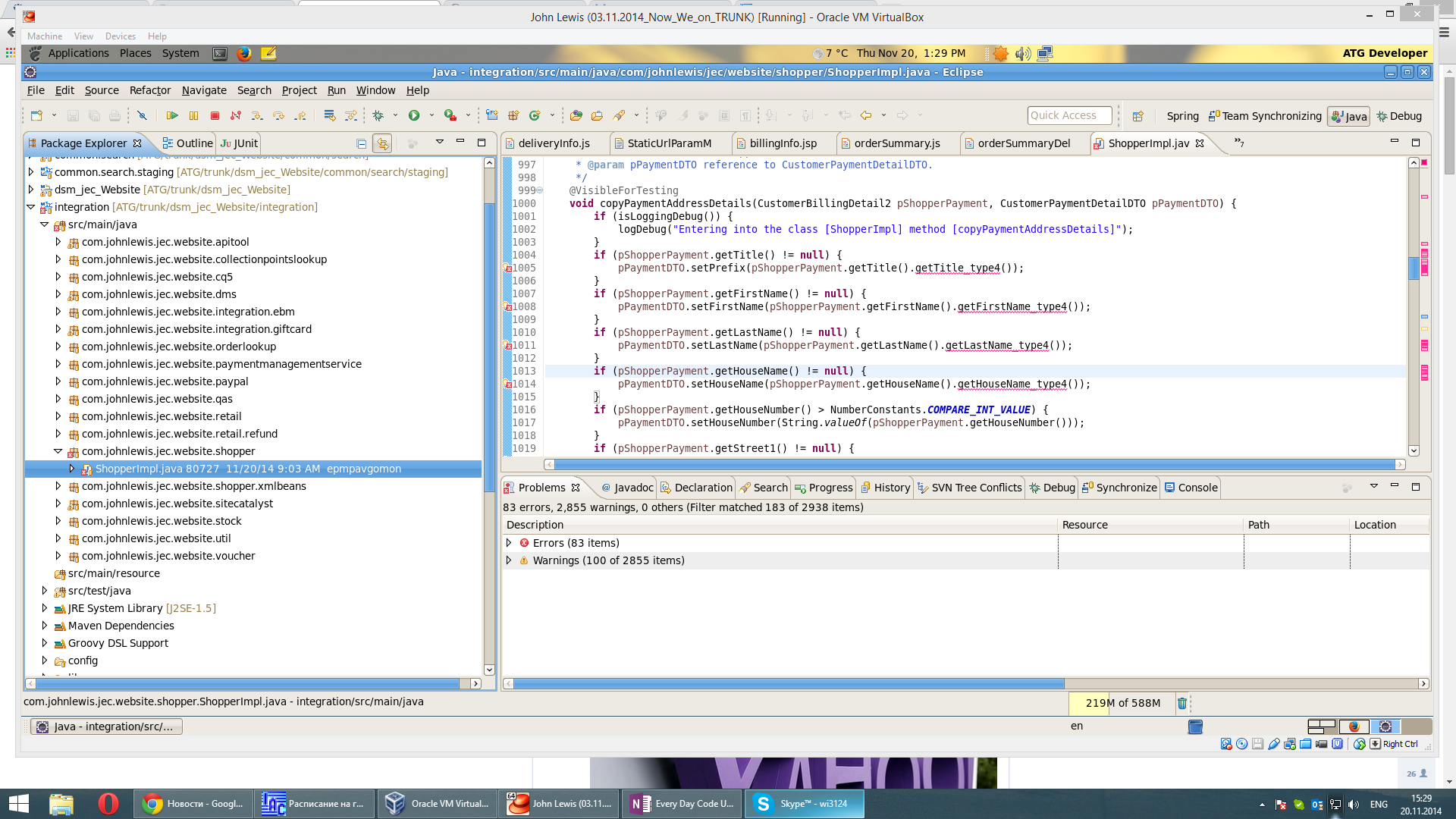Click the red Terminate debug button

(215, 115)
